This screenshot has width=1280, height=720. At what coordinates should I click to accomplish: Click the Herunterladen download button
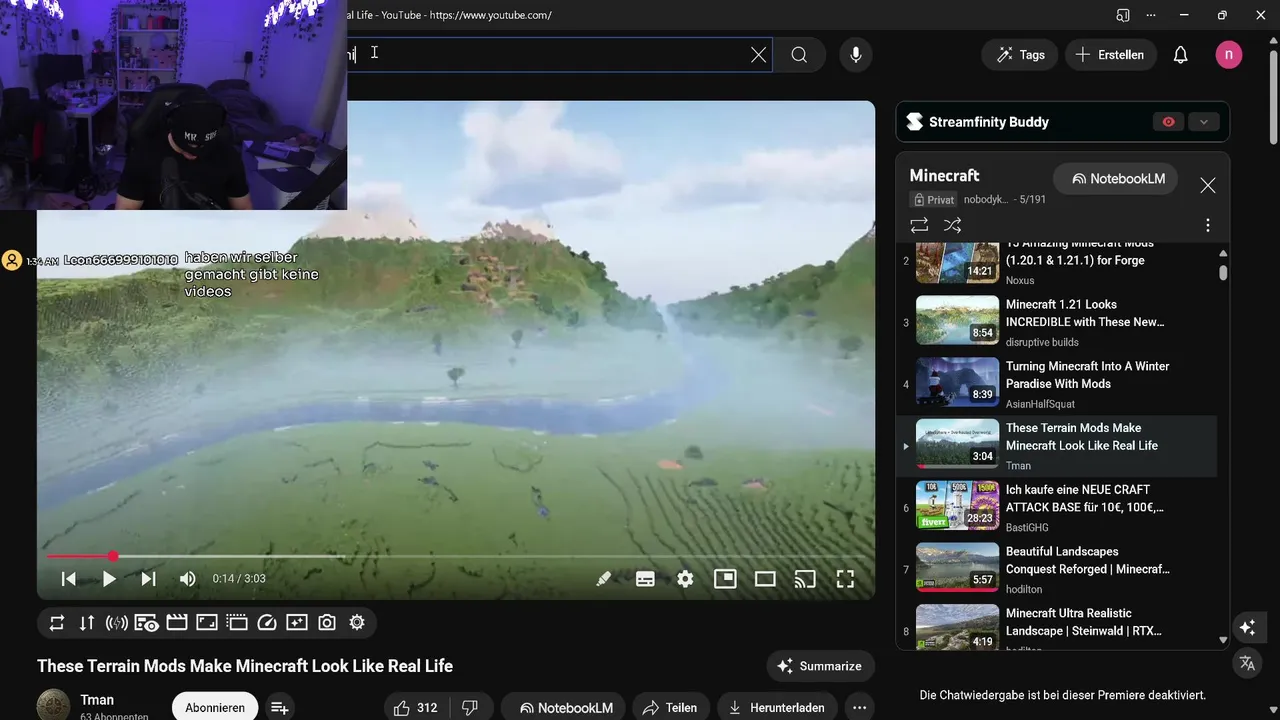777,708
